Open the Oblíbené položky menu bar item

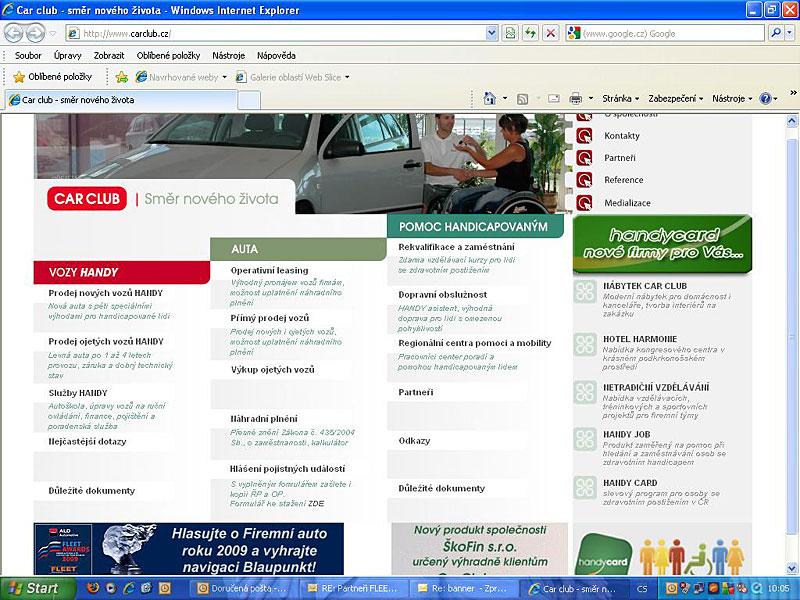pyautogui.click(x=168, y=56)
